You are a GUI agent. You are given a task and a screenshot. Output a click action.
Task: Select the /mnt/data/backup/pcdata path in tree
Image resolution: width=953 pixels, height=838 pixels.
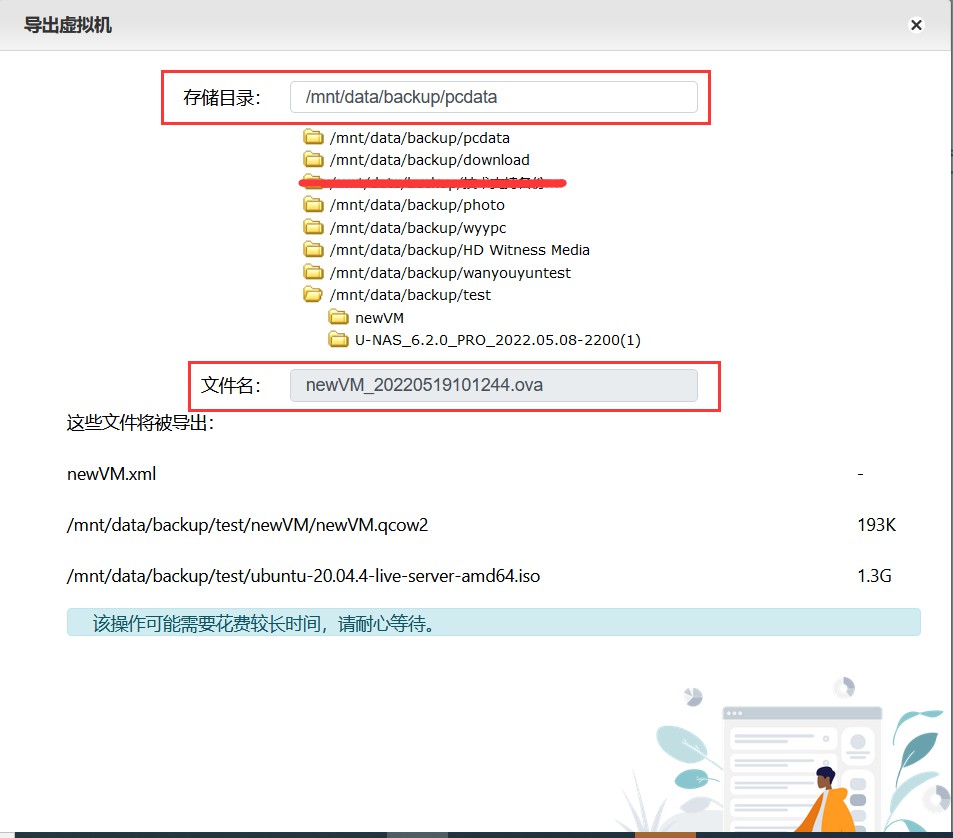pos(420,138)
